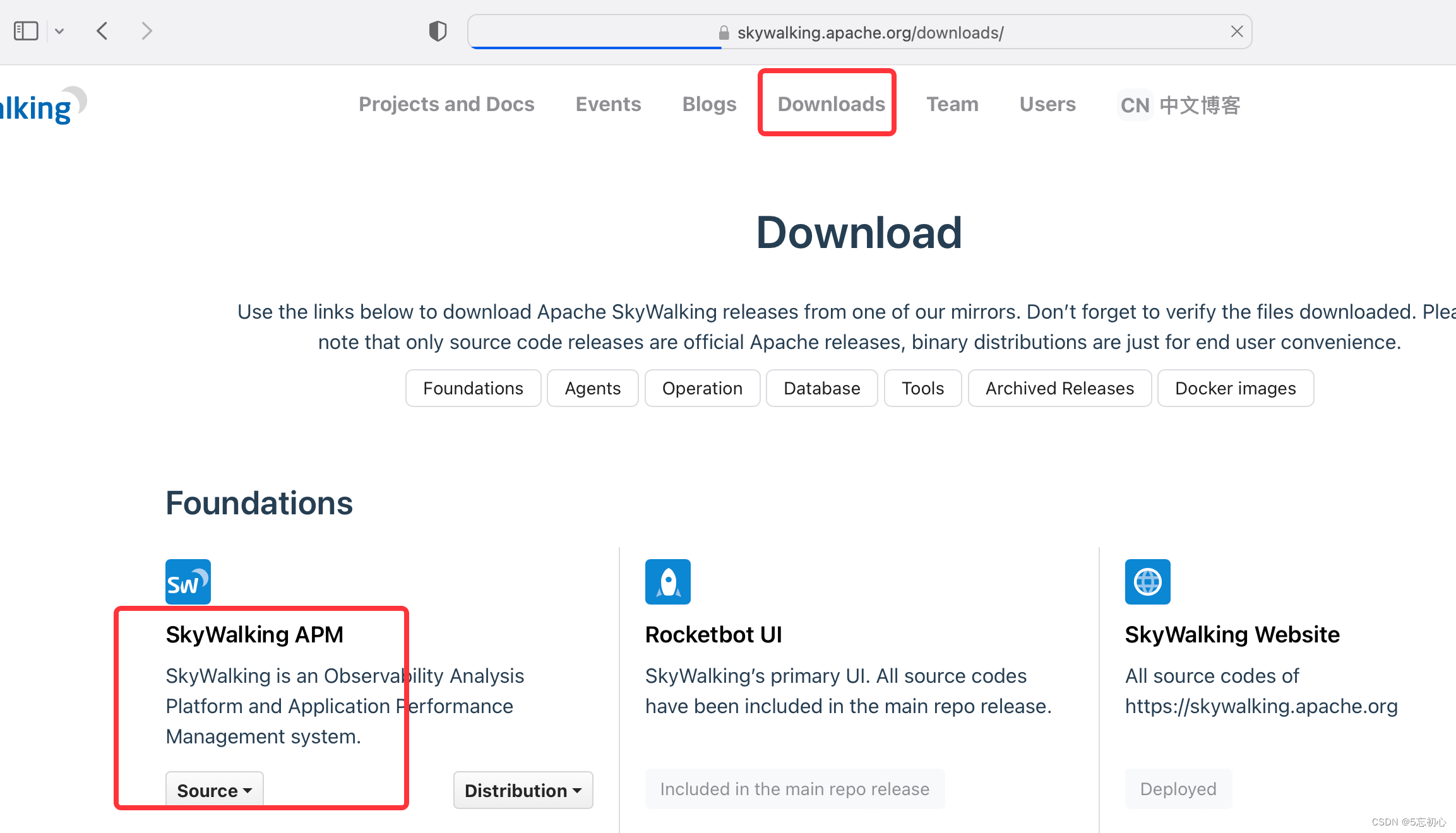
Task: Open the Downloads page
Action: coord(831,104)
